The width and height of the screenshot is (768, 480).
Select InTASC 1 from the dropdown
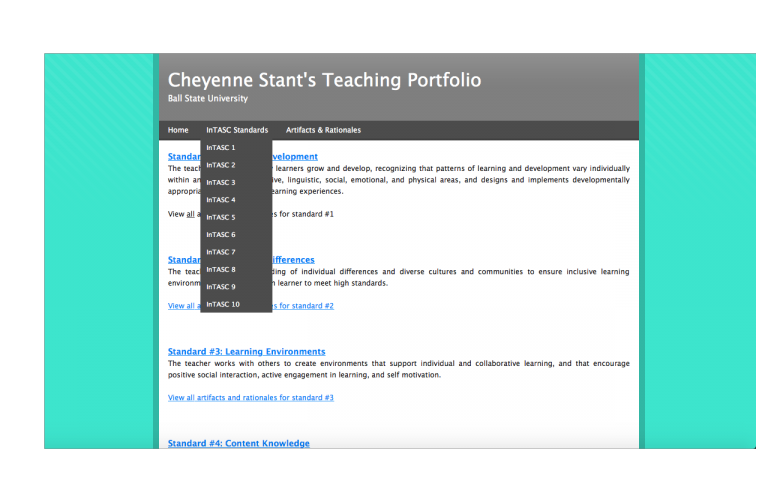pos(221,148)
